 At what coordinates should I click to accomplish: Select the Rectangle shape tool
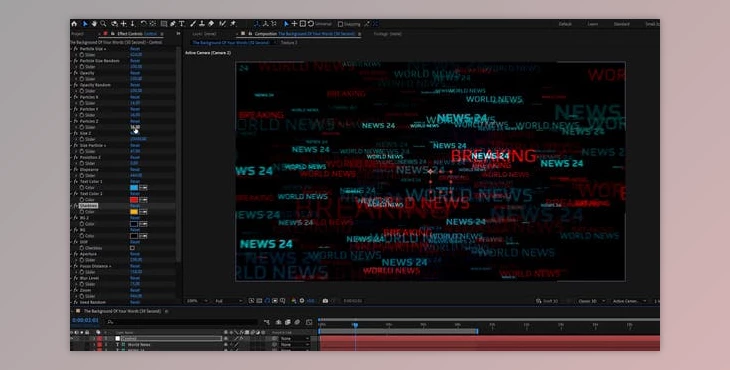[164, 24]
